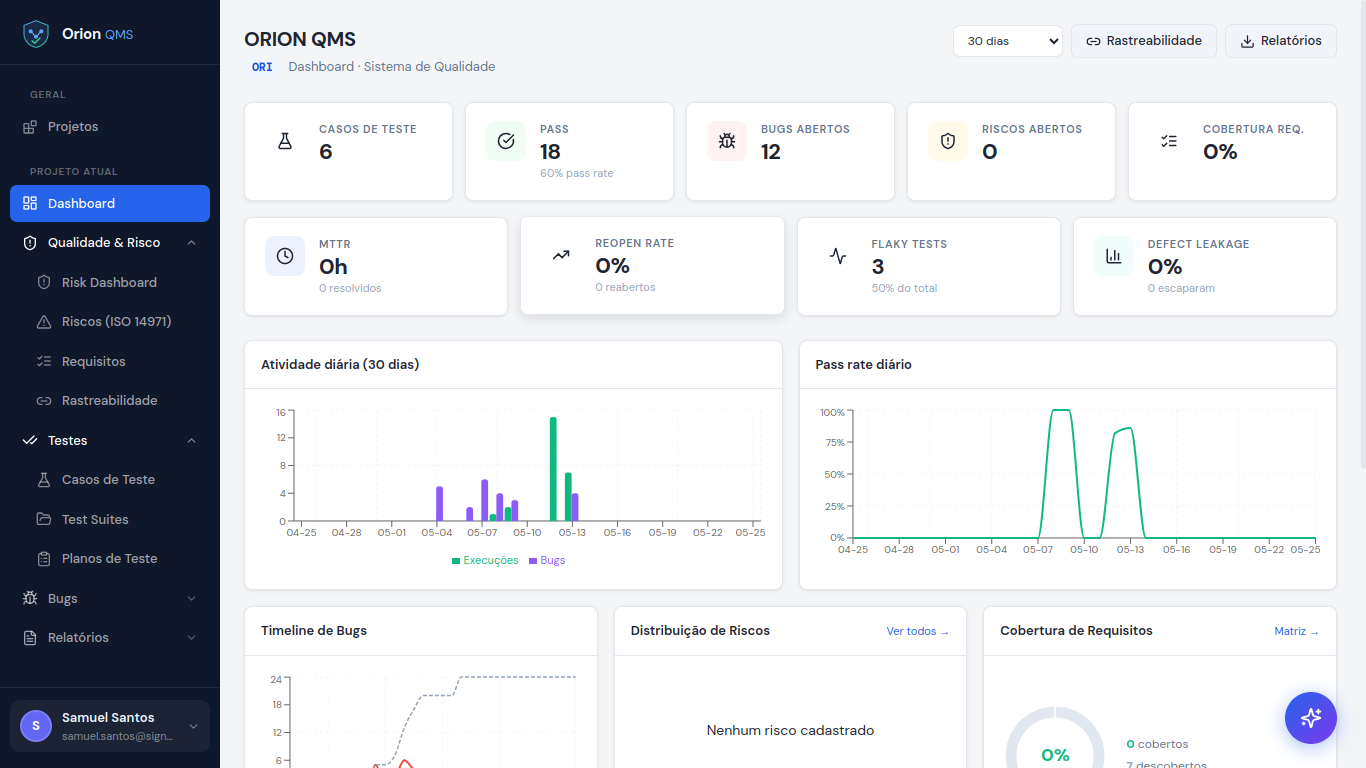Click the 0 reabertos text
This screenshot has height=768, width=1366.
pos(625,287)
